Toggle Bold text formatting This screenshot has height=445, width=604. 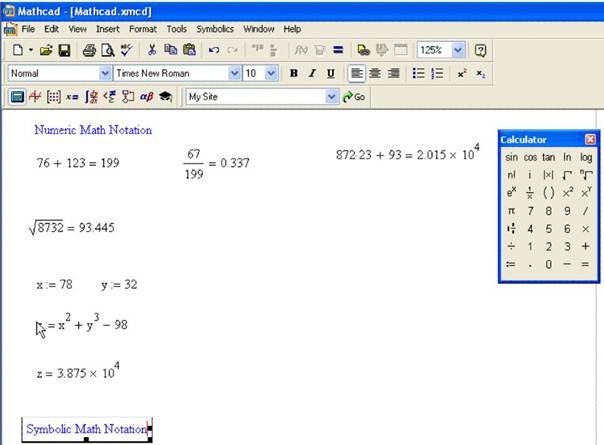coord(293,74)
